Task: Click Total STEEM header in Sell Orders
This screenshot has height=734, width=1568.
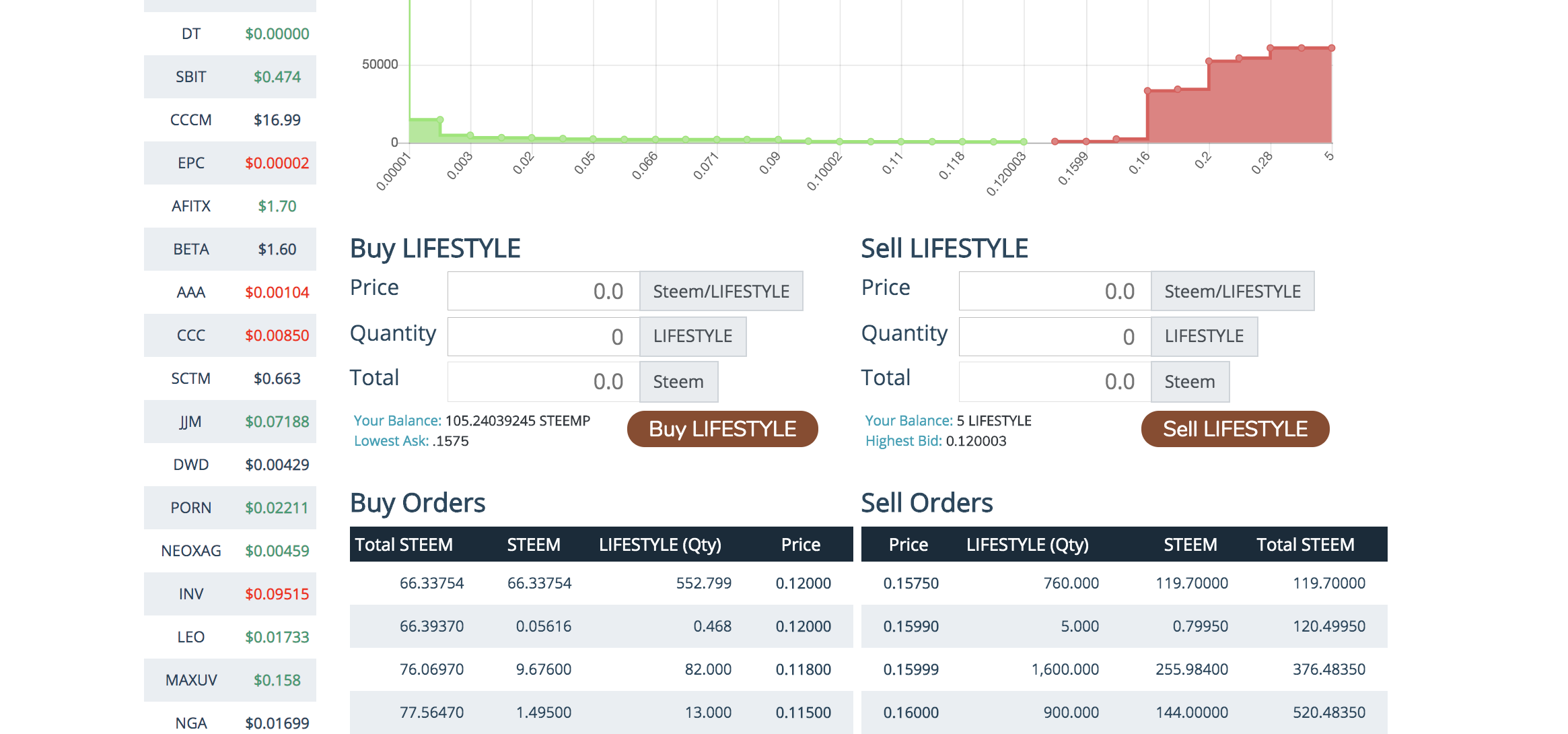Action: tap(1306, 545)
